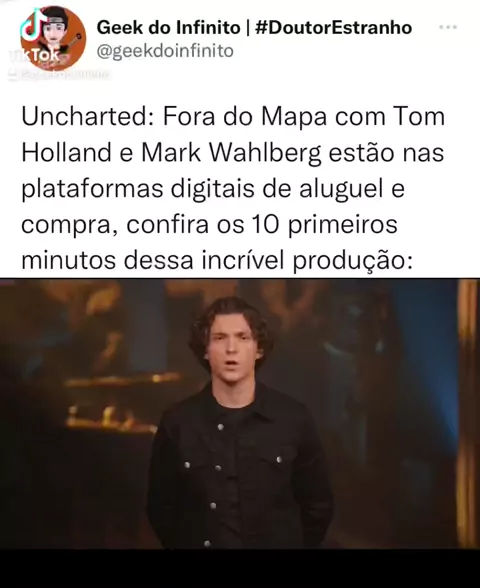The width and height of the screenshot is (480, 588).
Task: Select the blurred username watermark below avatar
Action: [58, 74]
